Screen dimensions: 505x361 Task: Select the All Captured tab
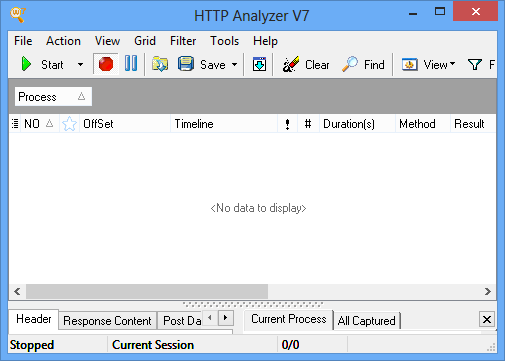tap(367, 321)
